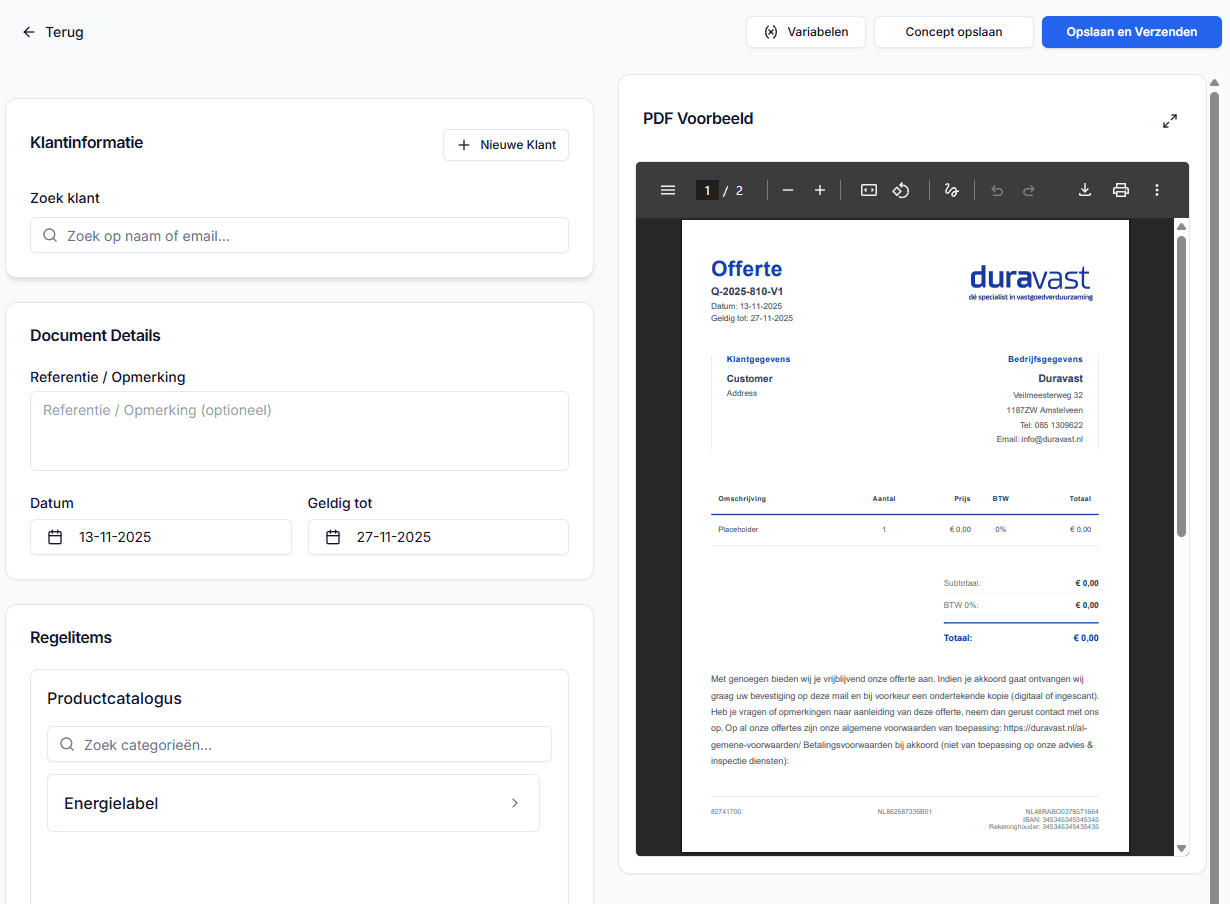Zoom in on the PDF preview
The height and width of the screenshot is (904, 1230).
[x=820, y=189]
